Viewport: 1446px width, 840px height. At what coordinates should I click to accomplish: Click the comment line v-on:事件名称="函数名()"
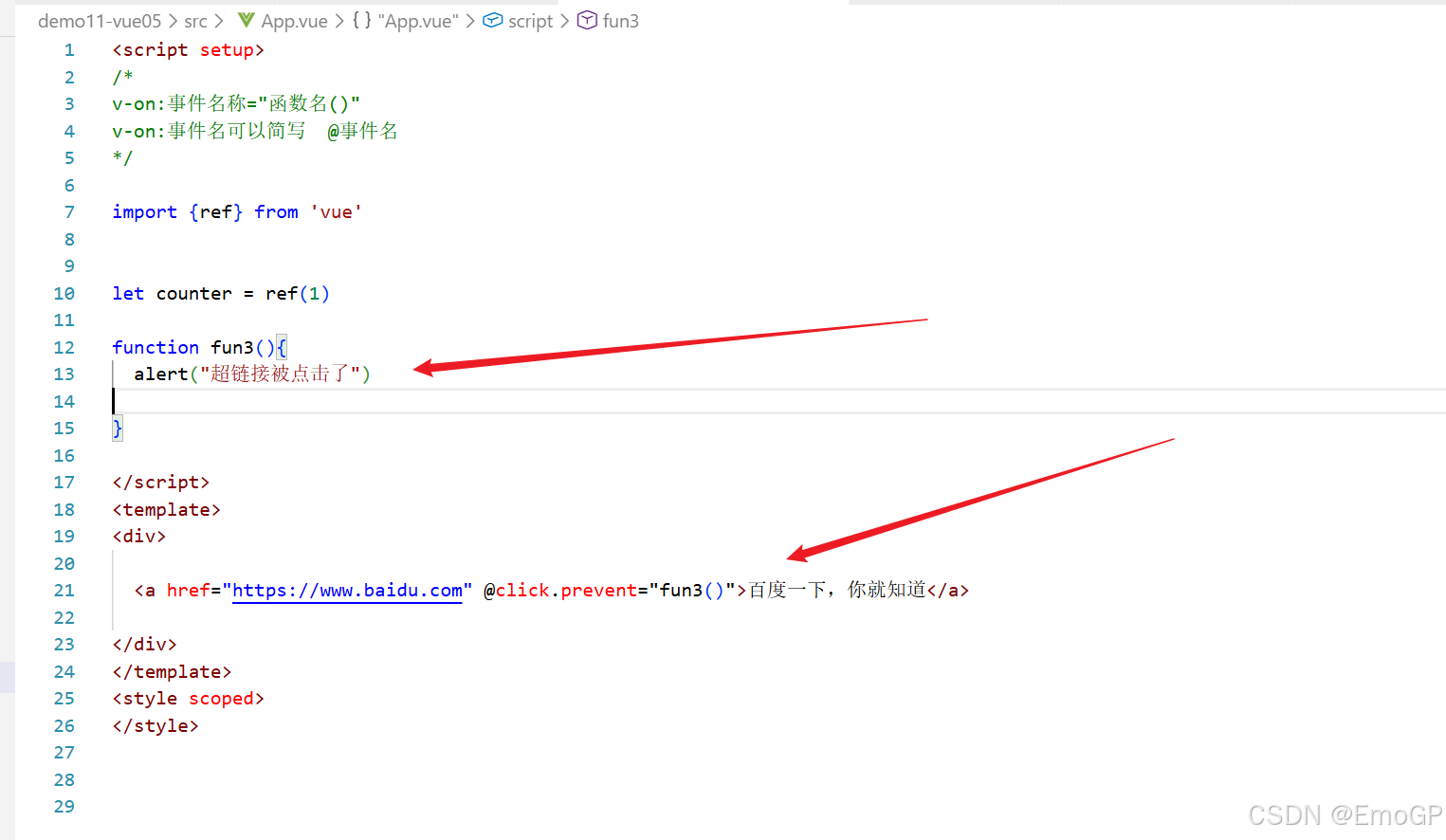point(236,103)
